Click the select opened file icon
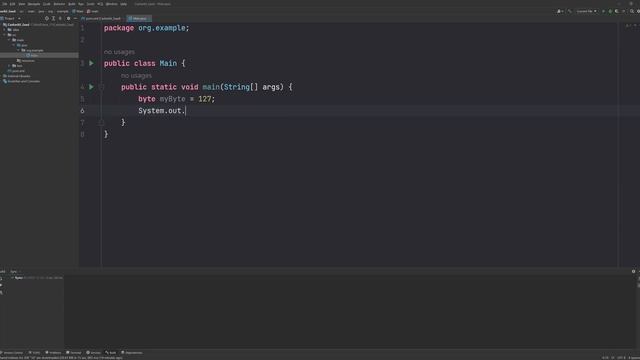The image size is (640, 360). click(x=47, y=18)
